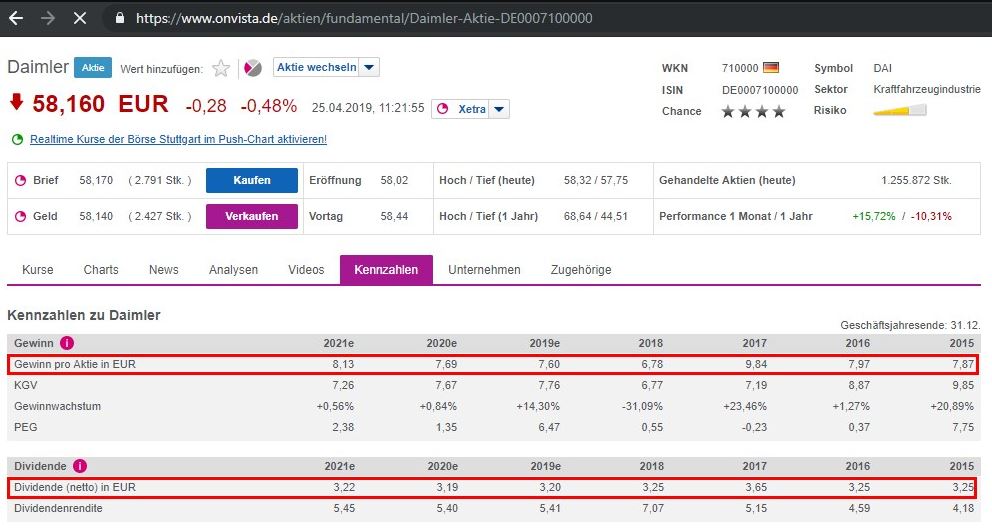Click the realtime clock icon next to Xetra
This screenshot has height=528, width=992.
click(442, 109)
